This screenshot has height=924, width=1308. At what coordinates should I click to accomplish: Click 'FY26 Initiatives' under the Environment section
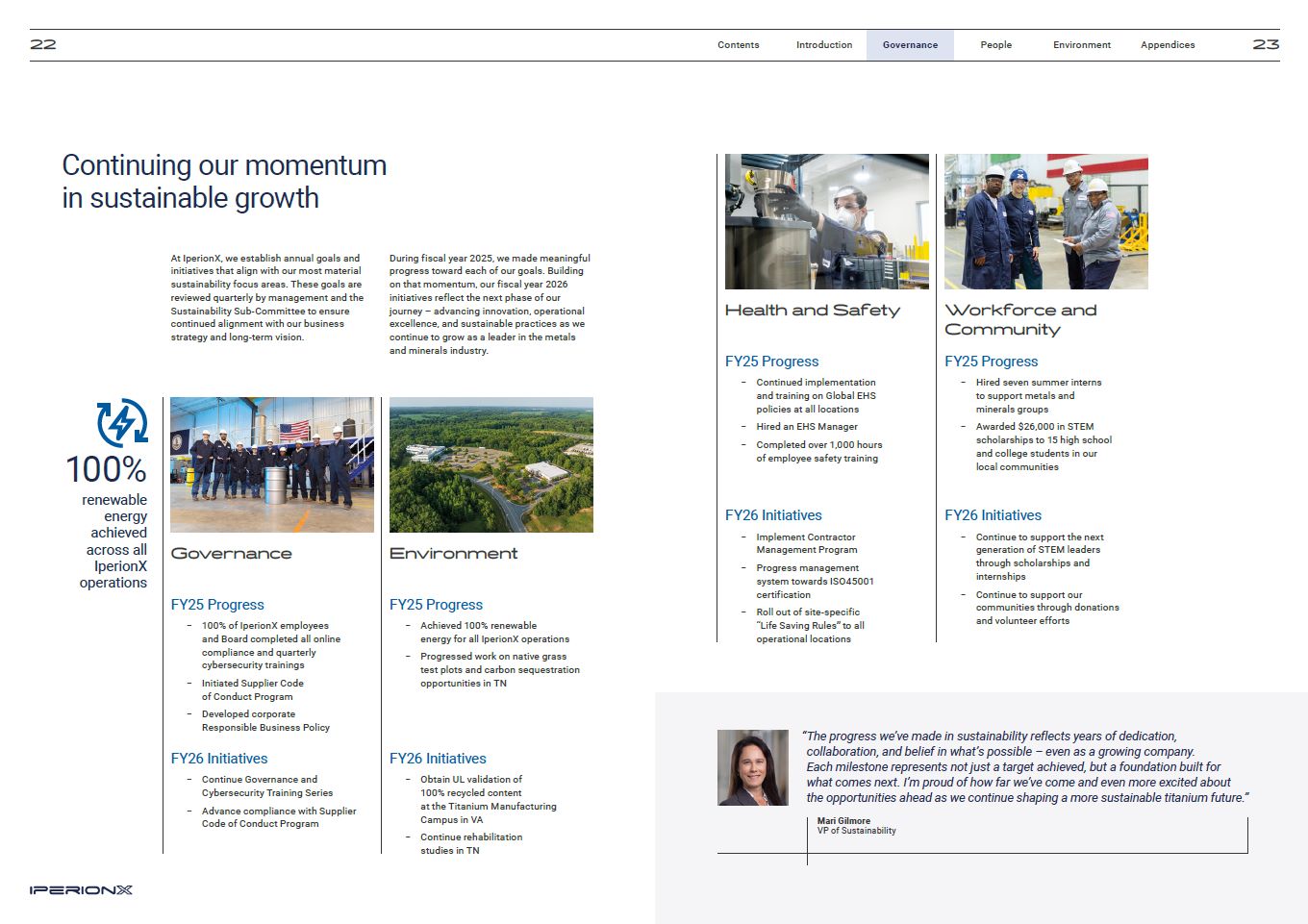pyautogui.click(x=438, y=759)
